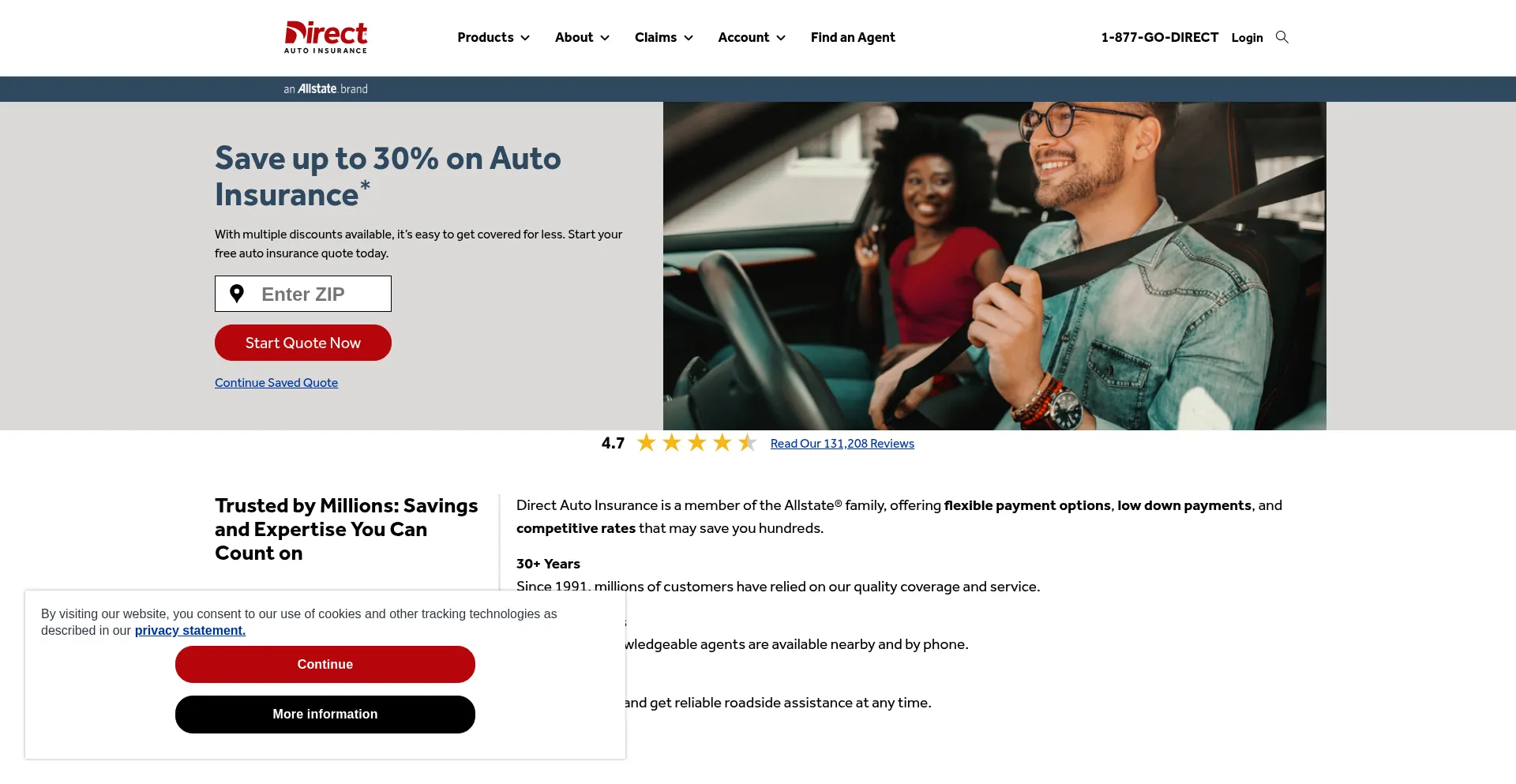Click the first gold rating star

pos(647,443)
